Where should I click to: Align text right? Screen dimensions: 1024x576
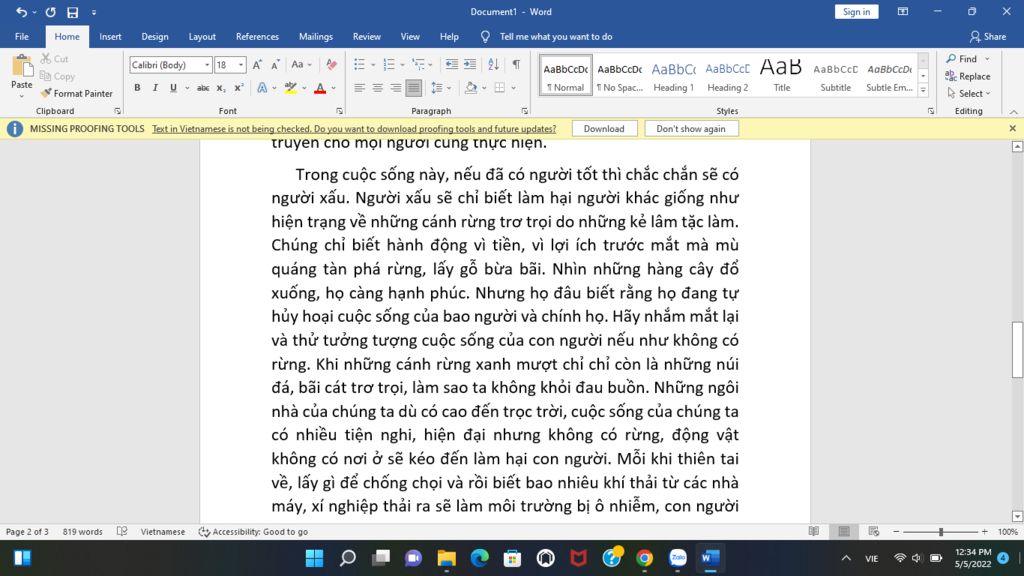[x=396, y=88]
